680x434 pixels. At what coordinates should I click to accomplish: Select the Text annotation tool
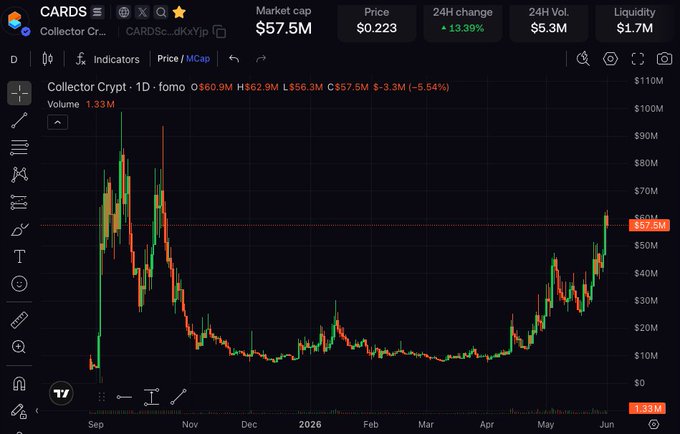19,256
